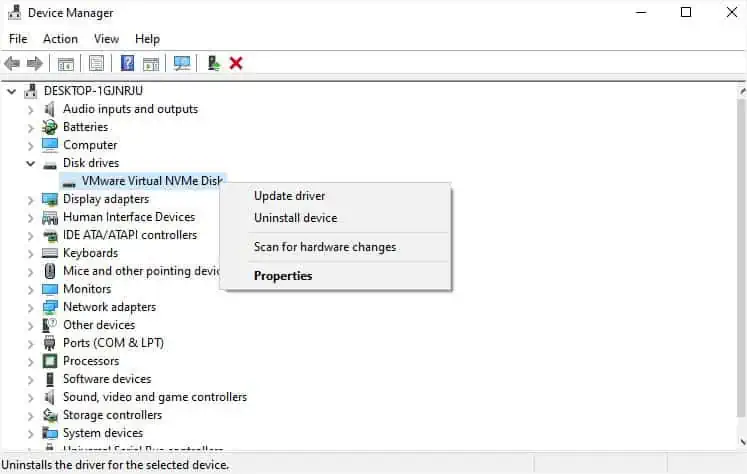Click the Monitors icon
The height and width of the screenshot is (474, 747).
[x=50, y=289]
